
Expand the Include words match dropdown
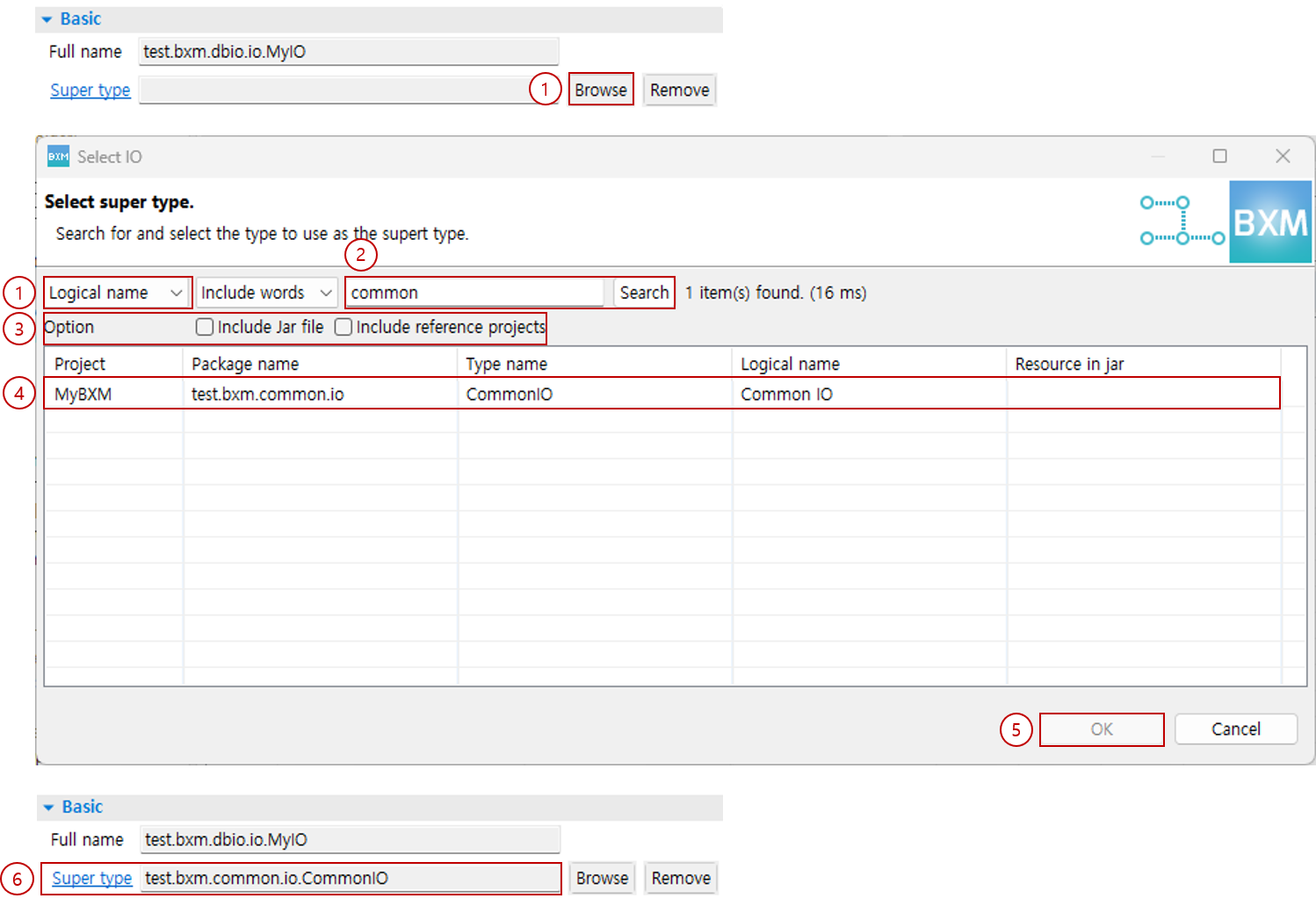[266, 293]
